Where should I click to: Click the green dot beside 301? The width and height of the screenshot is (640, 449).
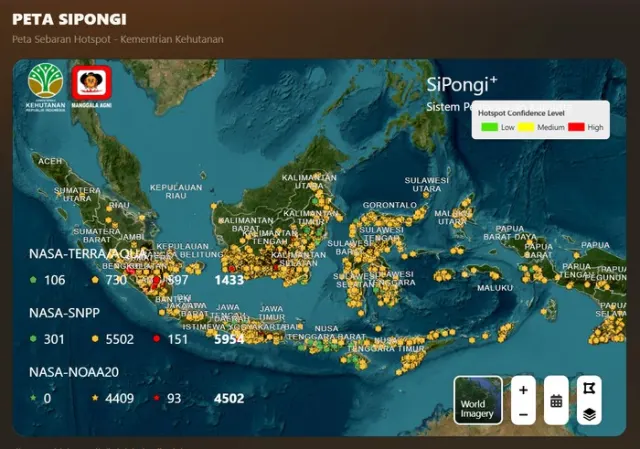click(x=33, y=338)
